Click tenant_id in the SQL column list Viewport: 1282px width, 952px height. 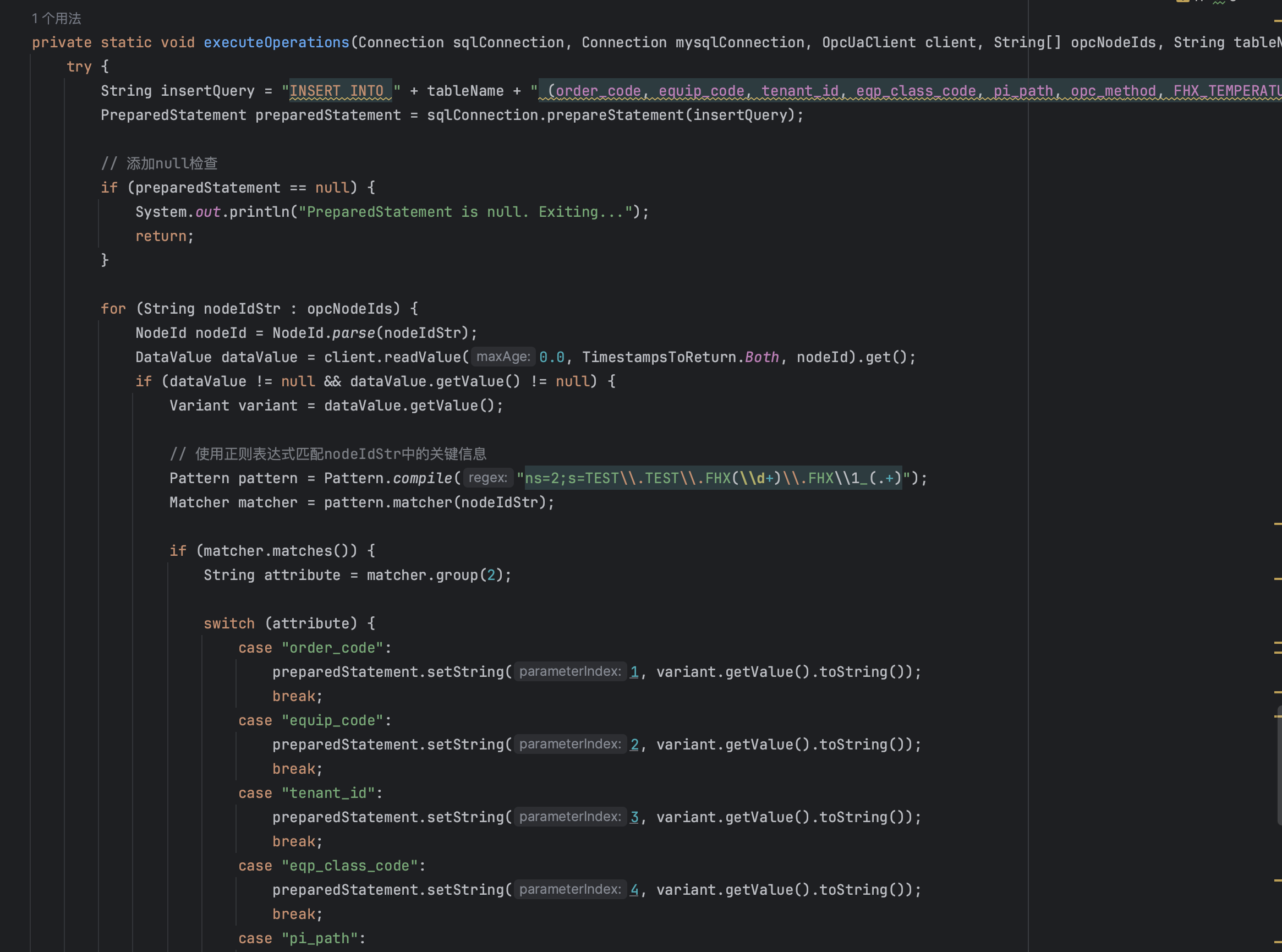point(800,91)
